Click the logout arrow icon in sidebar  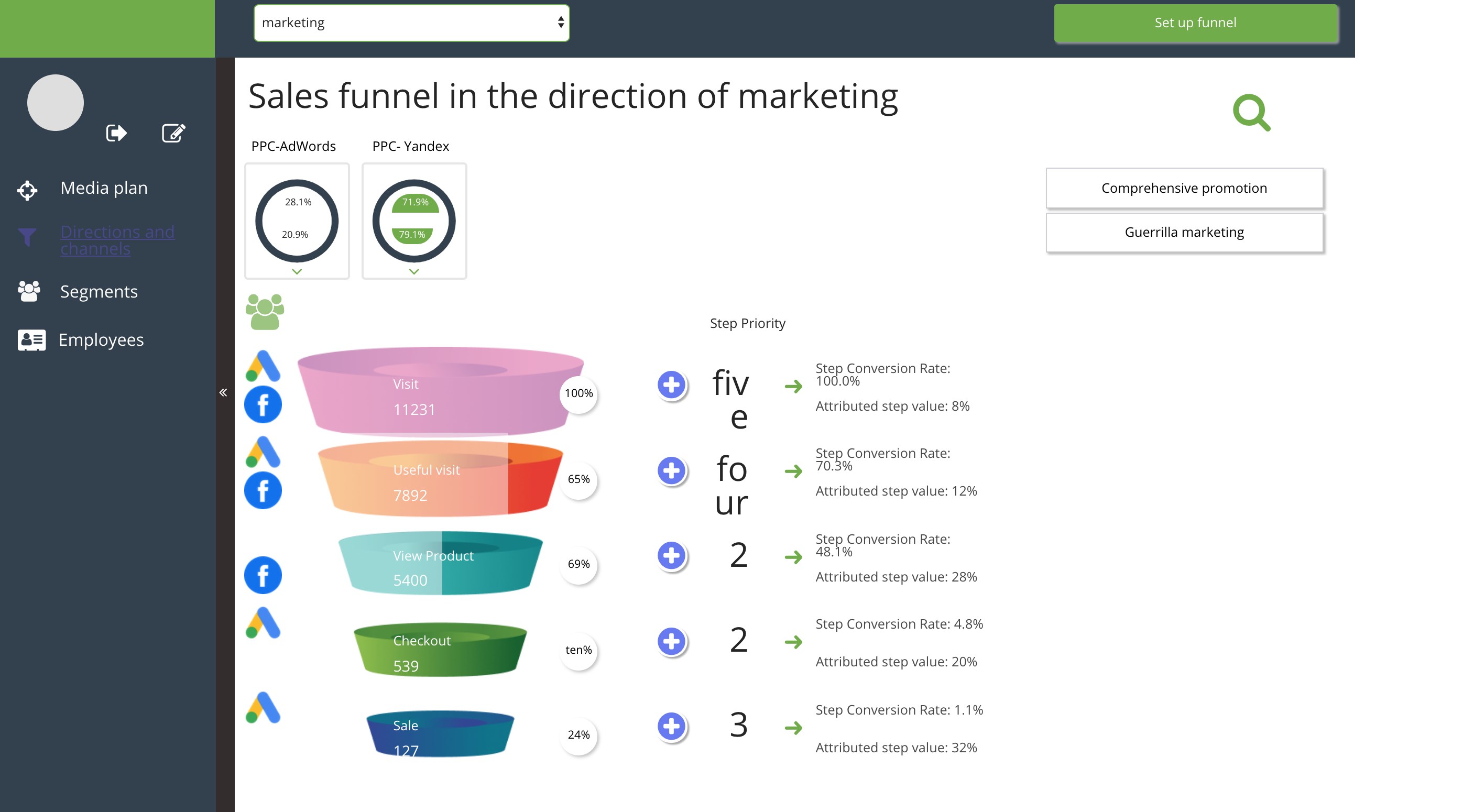click(x=116, y=133)
